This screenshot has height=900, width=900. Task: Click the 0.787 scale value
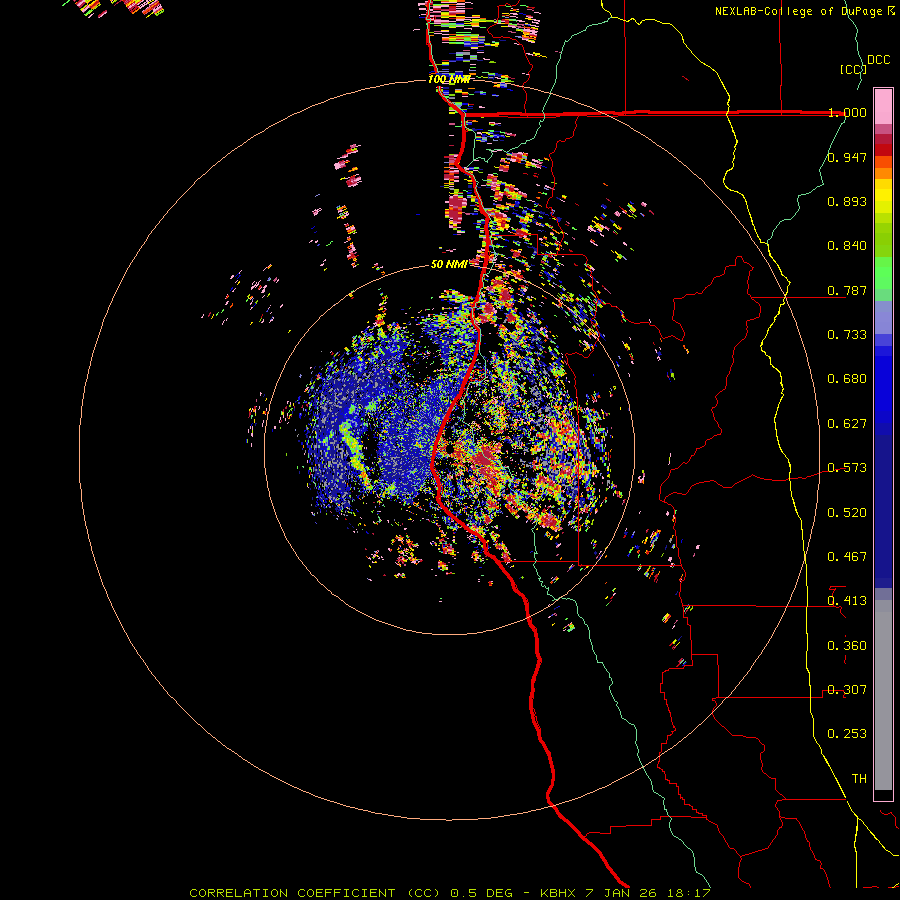(x=847, y=290)
